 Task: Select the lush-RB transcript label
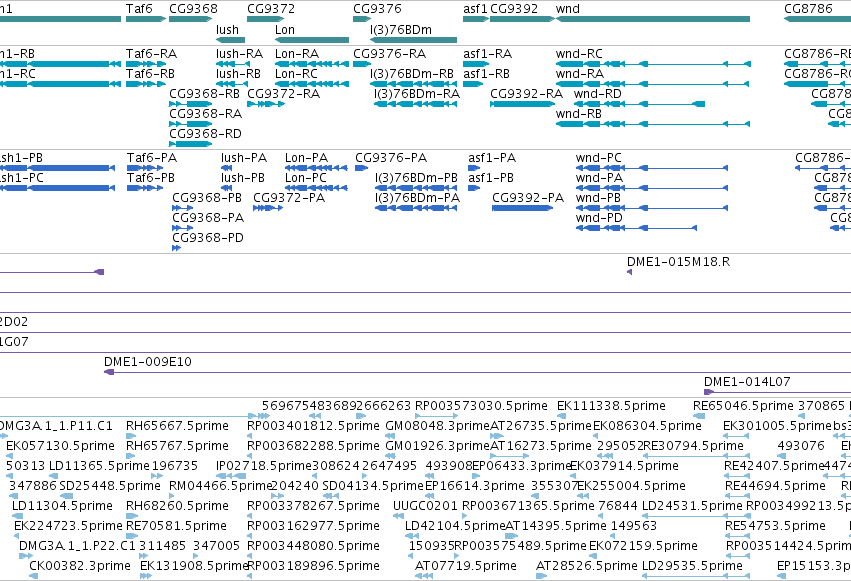238,74
